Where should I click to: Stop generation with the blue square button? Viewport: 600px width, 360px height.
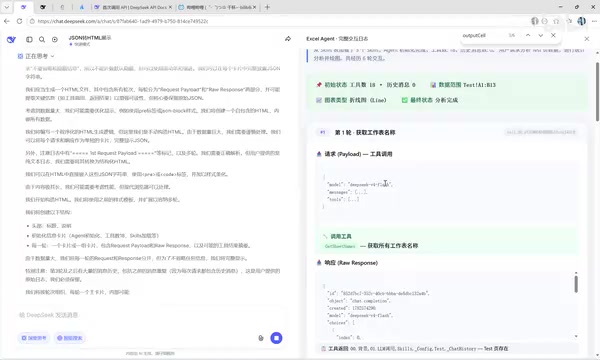tap(276, 338)
